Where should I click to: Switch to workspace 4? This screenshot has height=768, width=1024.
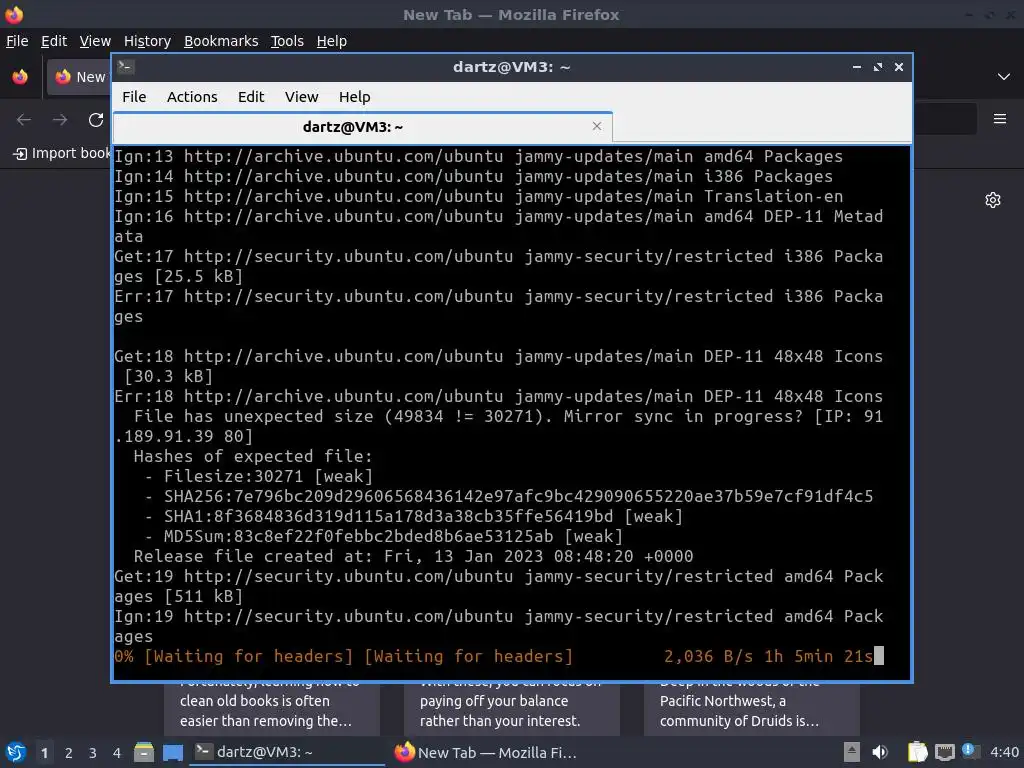tap(117, 753)
